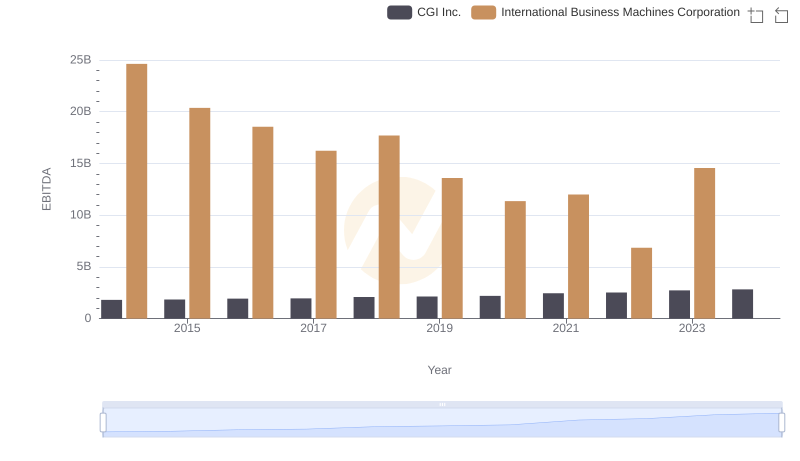Click the IBM bar for 2018
The width and height of the screenshot is (800, 461).
(x=389, y=227)
